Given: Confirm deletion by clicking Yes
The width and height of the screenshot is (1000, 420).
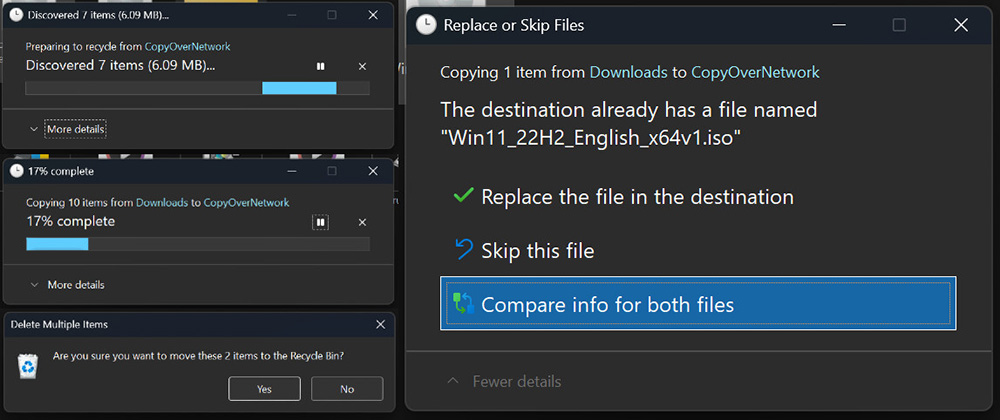Looking at the screenshot, I should click(x=264, y=389).
